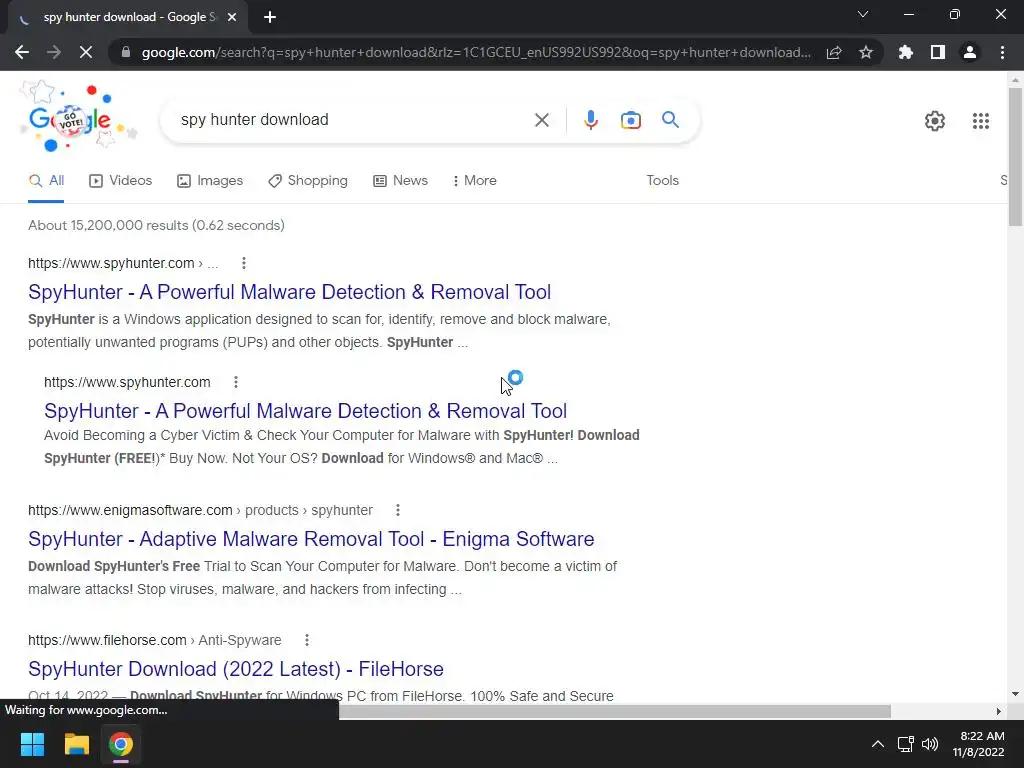Switch to News results

tap(400, 181)
